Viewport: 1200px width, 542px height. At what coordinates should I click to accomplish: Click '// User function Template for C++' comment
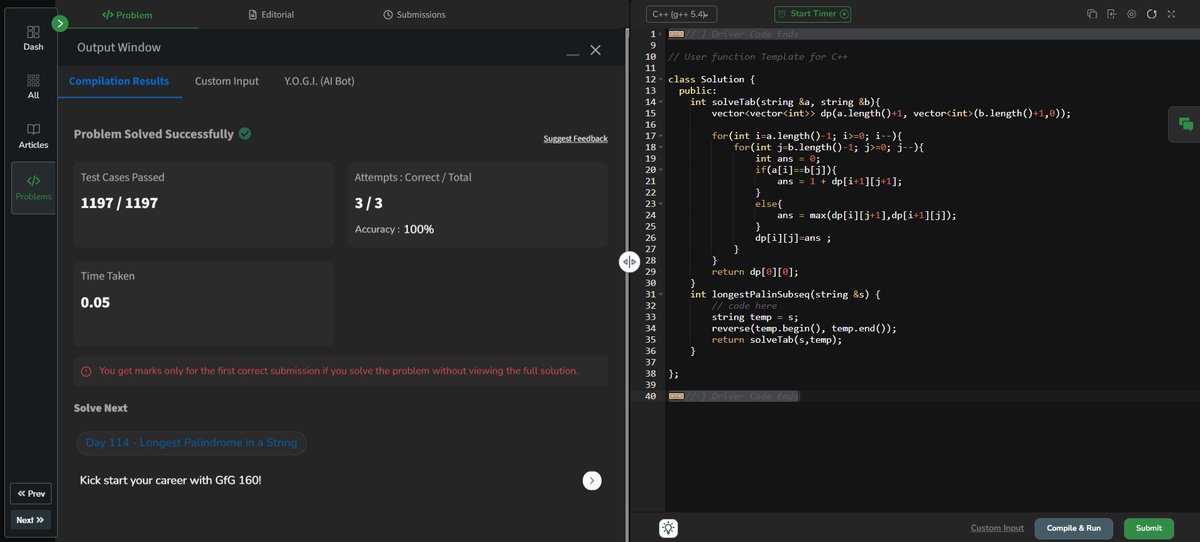[x=757, y=57]
